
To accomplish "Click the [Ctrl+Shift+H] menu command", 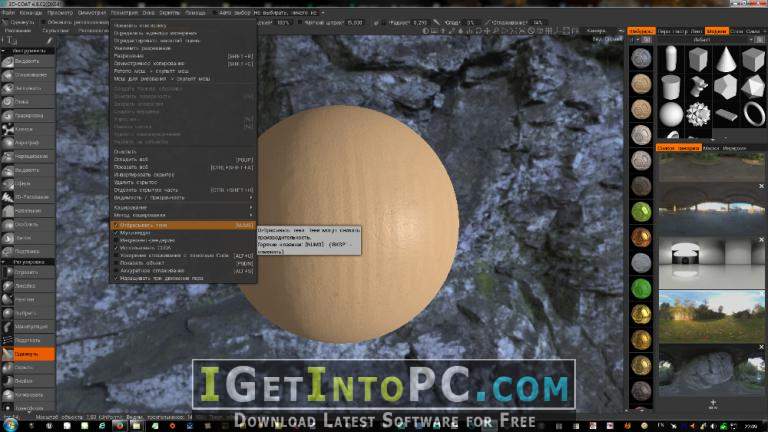I will tap(183, 190).
